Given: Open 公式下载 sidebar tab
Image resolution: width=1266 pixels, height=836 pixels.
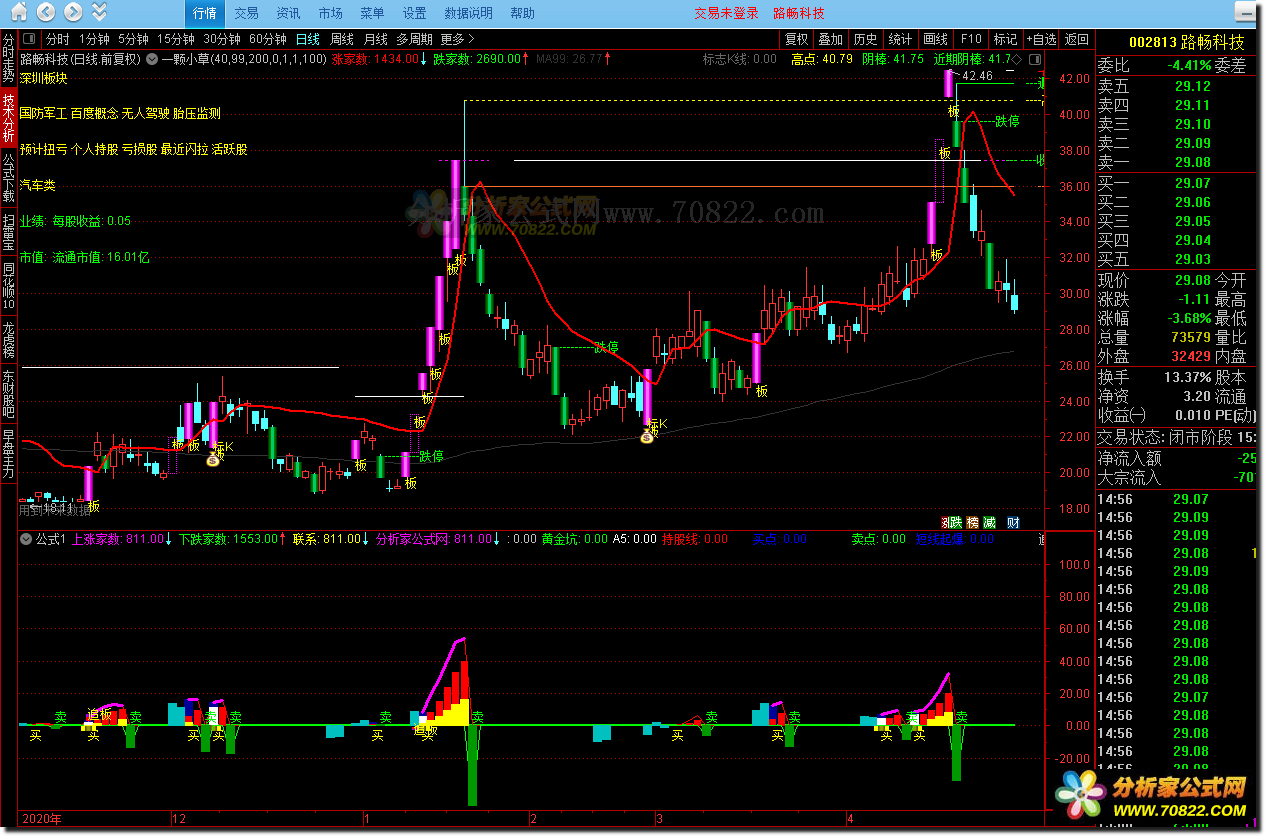Looking at the screenshot, I should click(x=9, y=178).
